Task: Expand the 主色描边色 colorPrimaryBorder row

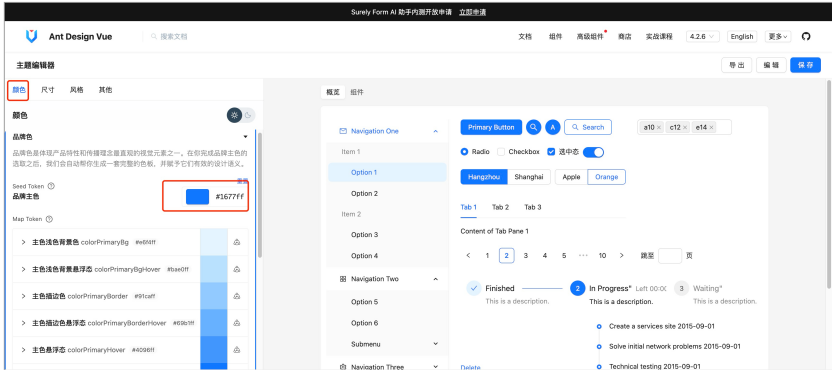Action: coord(23,296)
